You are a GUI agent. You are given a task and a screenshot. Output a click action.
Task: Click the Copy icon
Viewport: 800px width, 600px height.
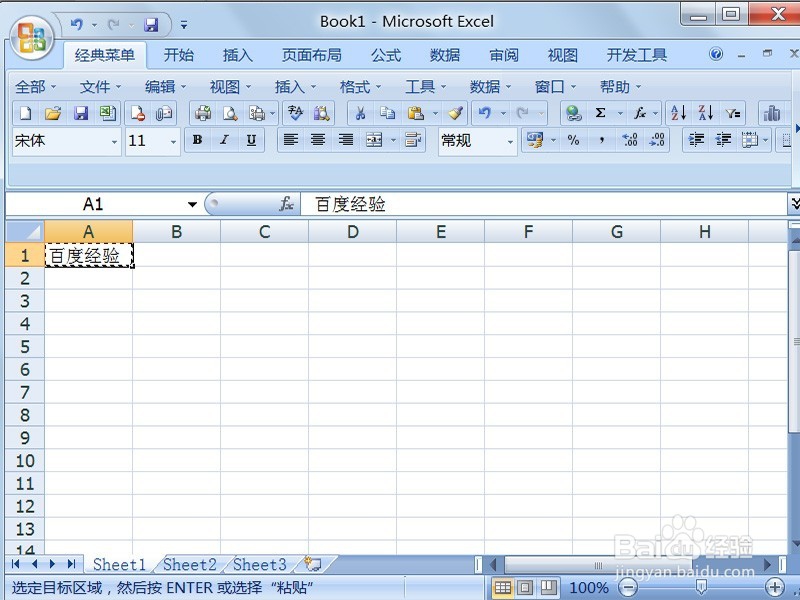pos(388,113)
